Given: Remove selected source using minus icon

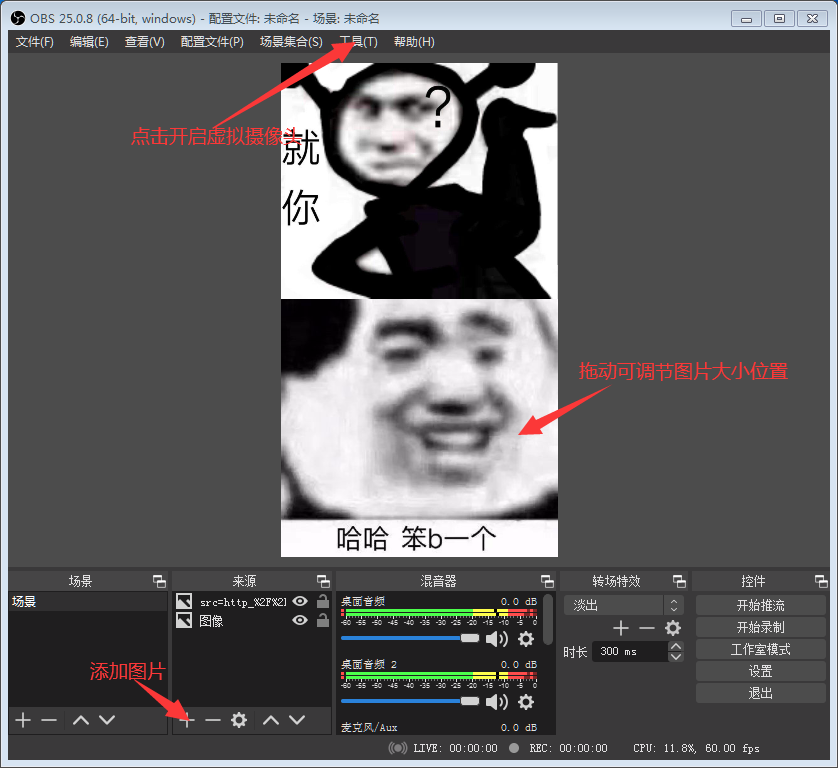Looking at the screenshot, I should pyautogui.click(x=212, y=720).
